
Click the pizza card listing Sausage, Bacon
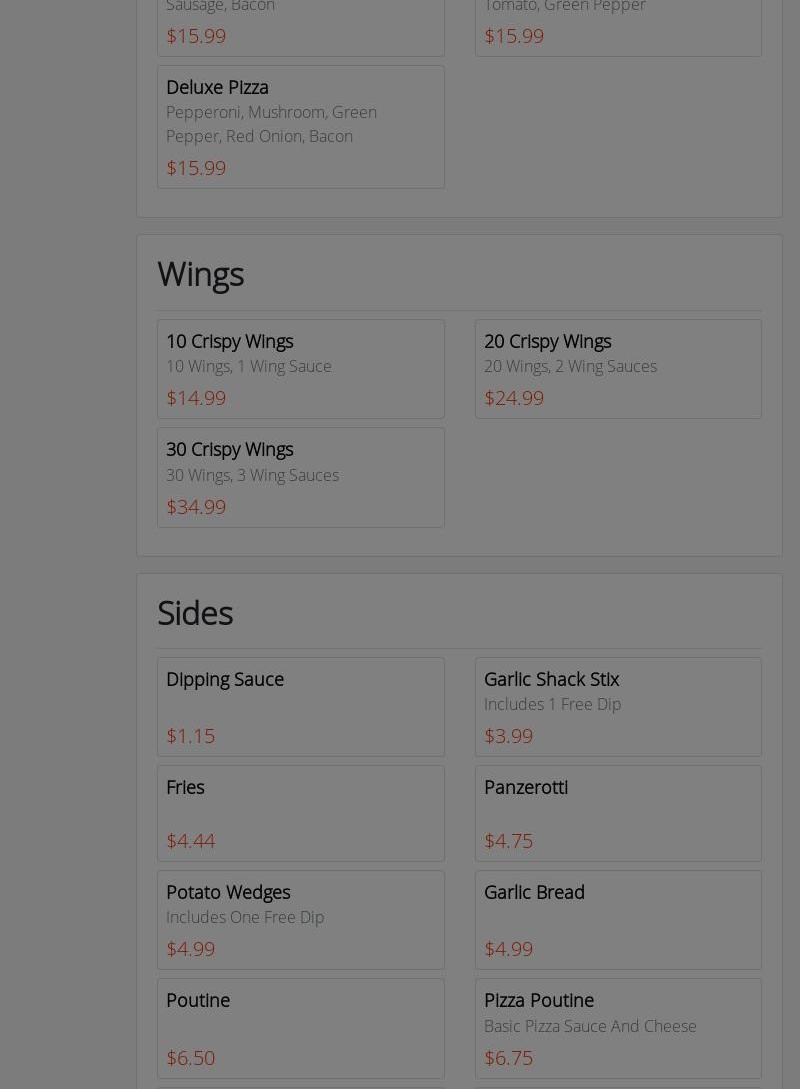(300, 25)
